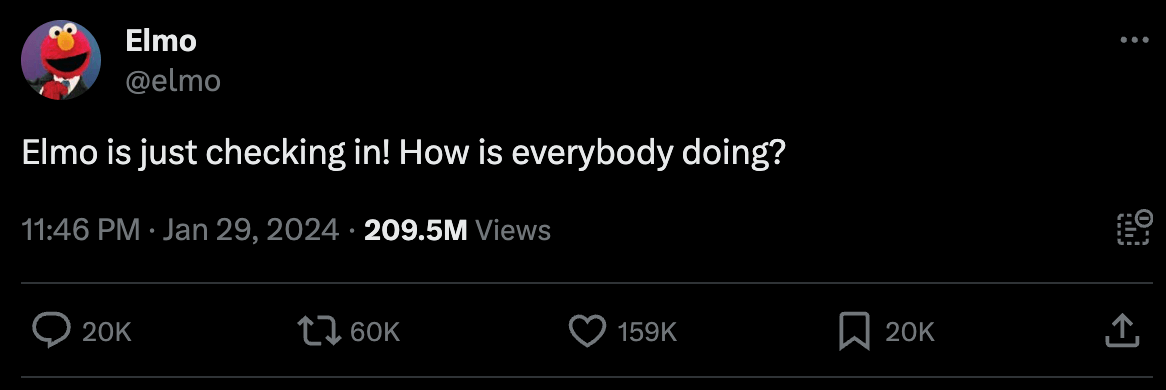Open the share upload arrow icon

(x=1122, y=331)
